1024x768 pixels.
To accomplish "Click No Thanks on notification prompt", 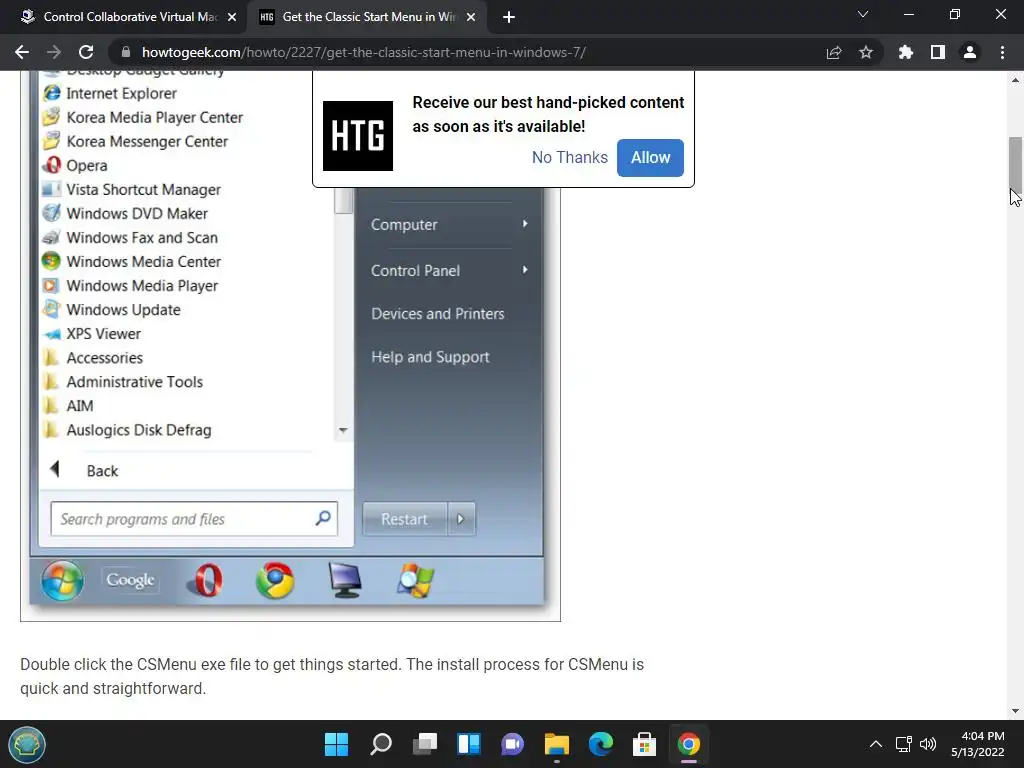I will (569, 157).
